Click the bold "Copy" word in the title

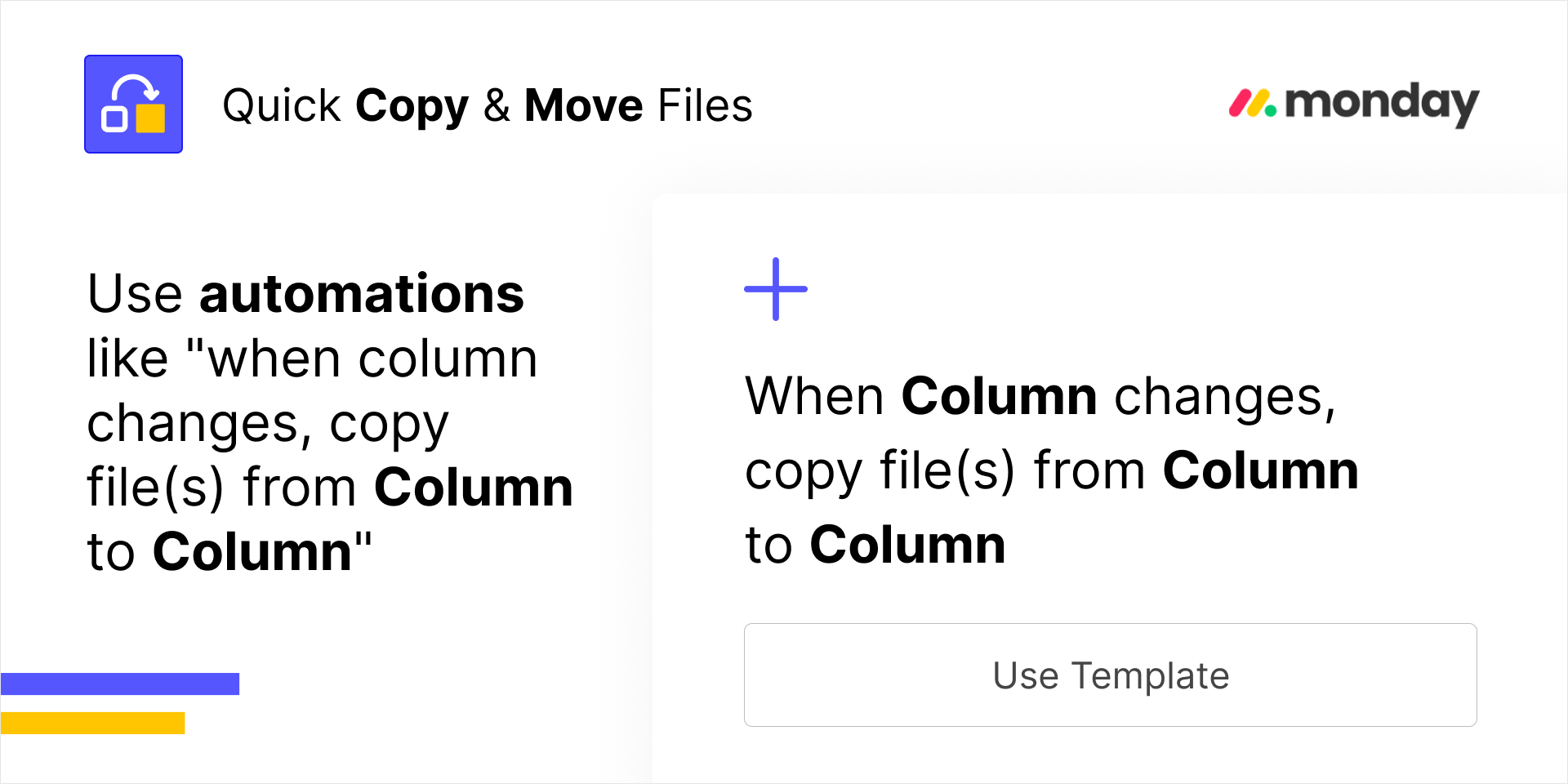pos(412,106)
